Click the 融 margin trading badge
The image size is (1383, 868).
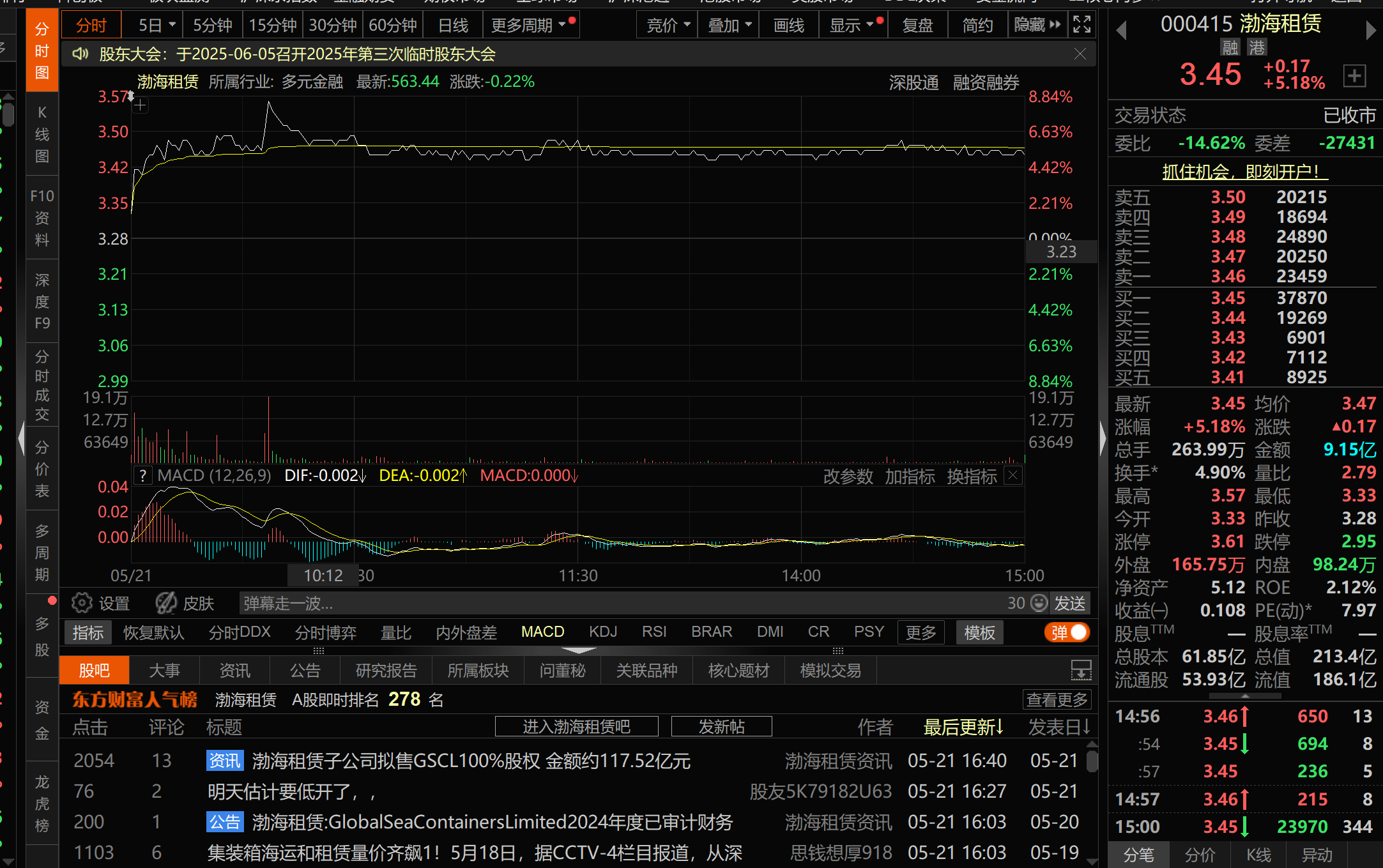click(1230, 48)
